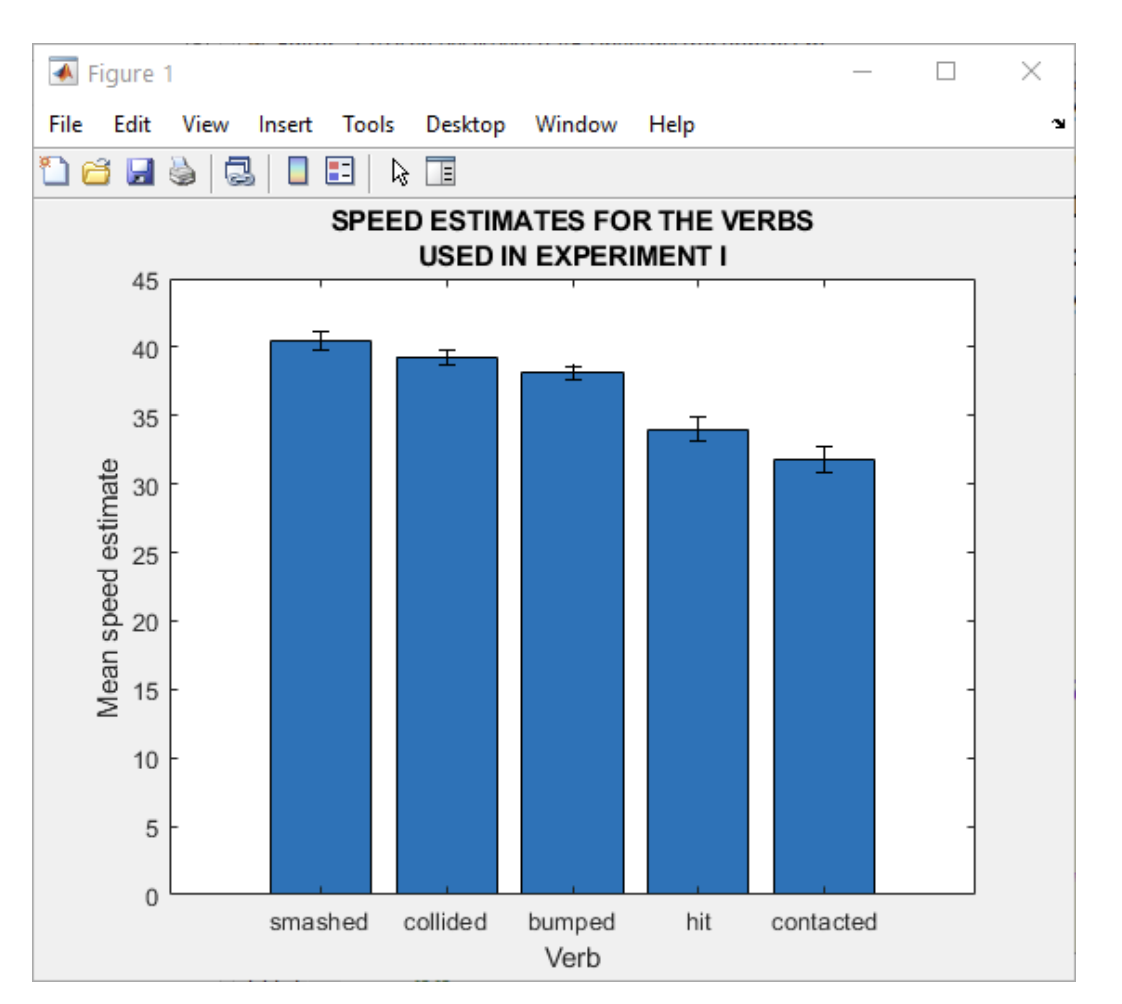Enable plot edit mode with arrow tool

point(401,172)
